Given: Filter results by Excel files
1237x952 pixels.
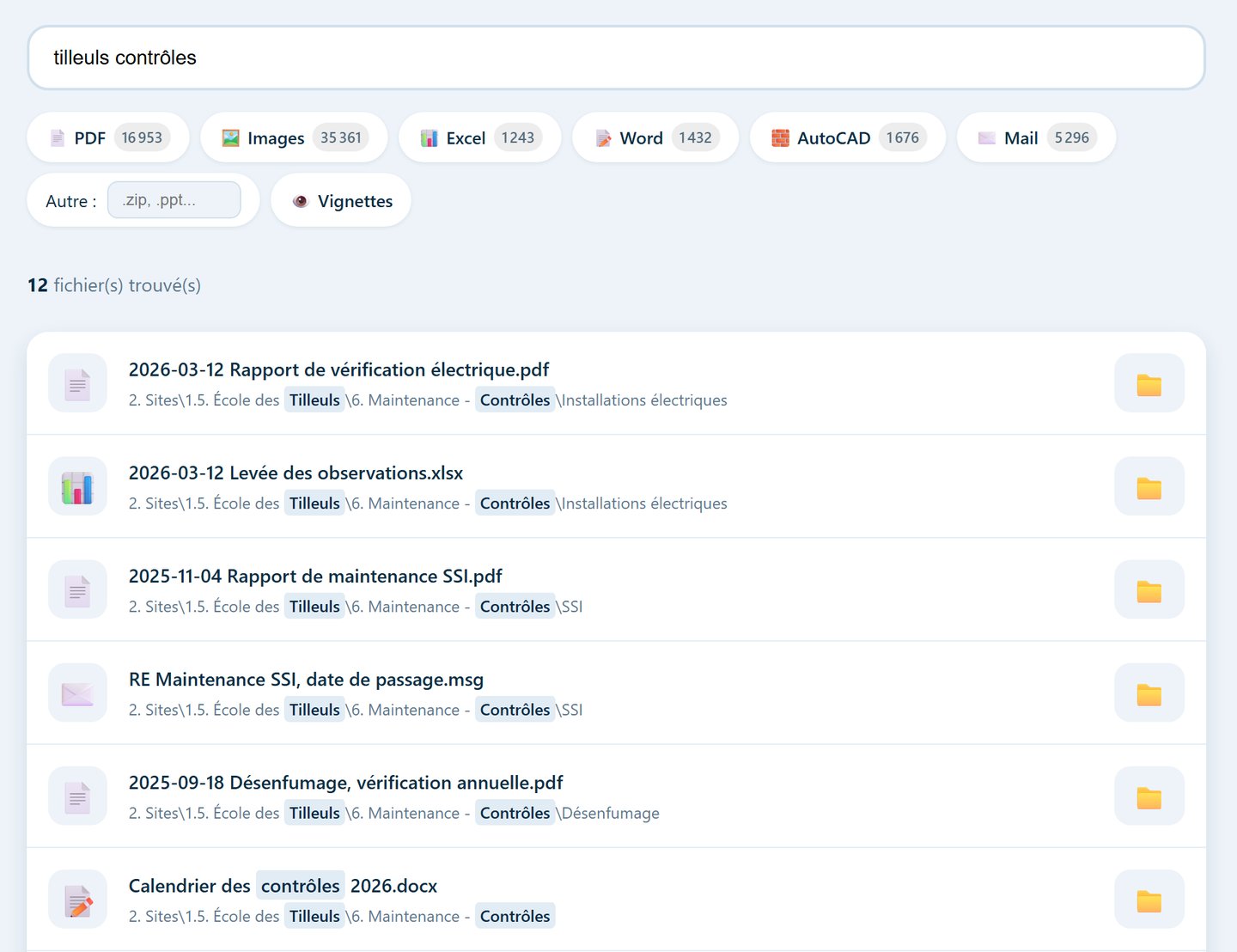Looking at the screenshot, I should (480, 137).
